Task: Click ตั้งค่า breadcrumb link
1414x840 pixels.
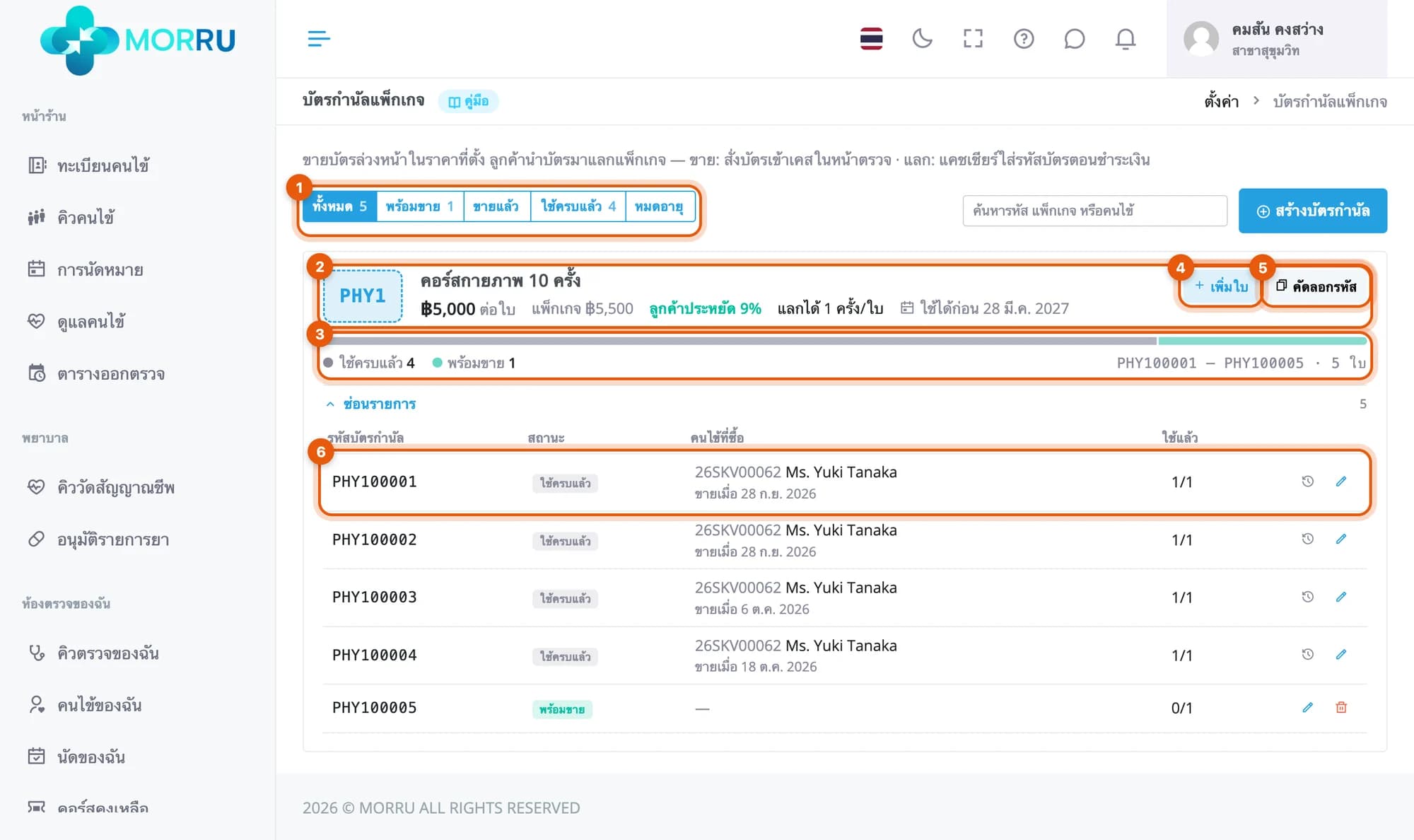Action: tap(1222, 101)
